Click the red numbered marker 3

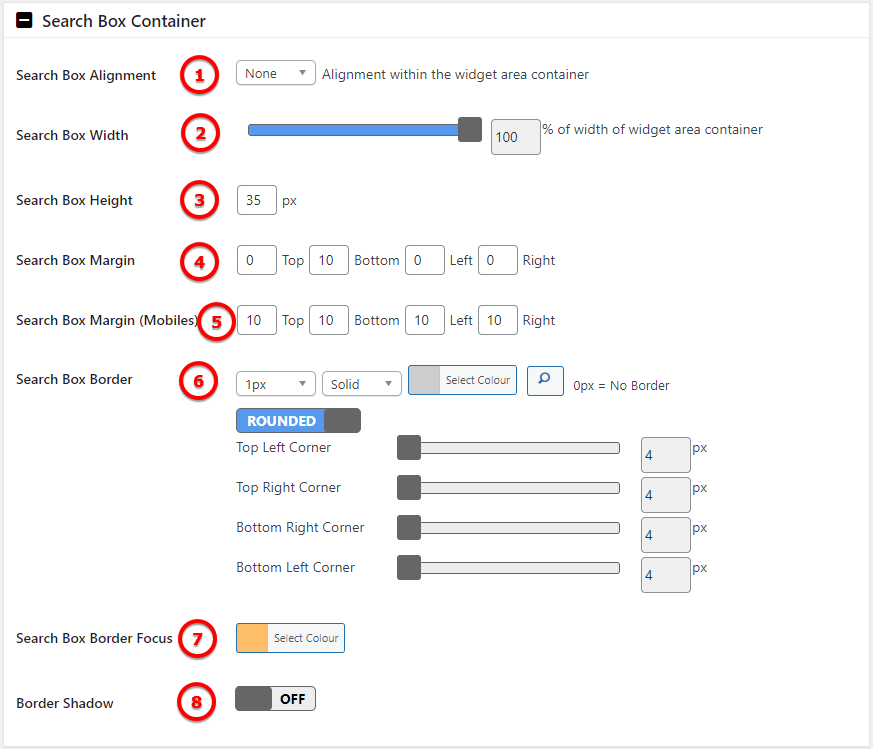[199, 200]
